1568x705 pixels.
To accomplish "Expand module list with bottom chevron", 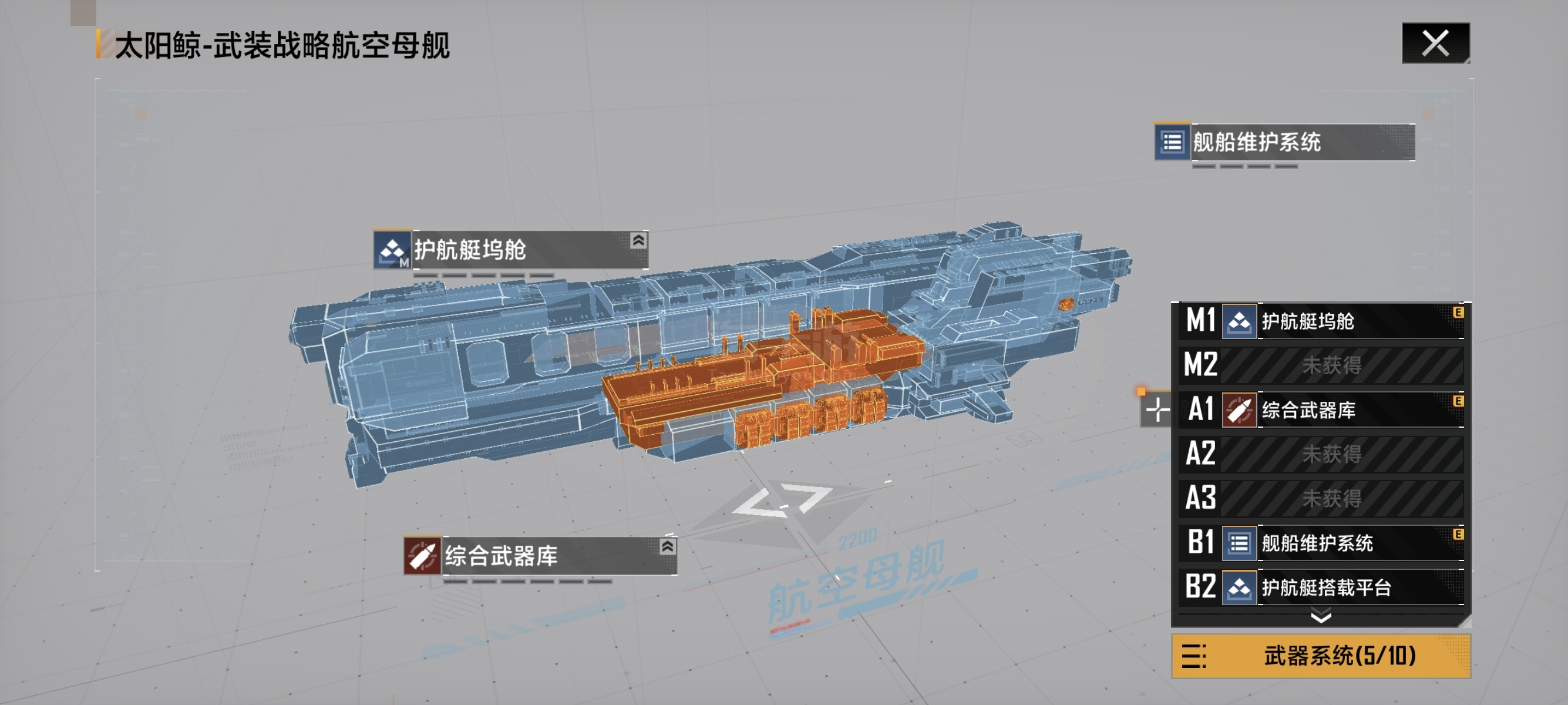I will tap(1320, 617).
